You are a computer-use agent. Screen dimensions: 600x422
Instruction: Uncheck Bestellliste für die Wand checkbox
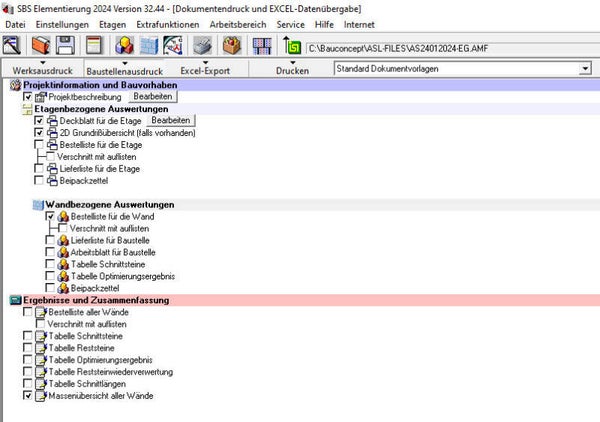[x=50, y=216]
